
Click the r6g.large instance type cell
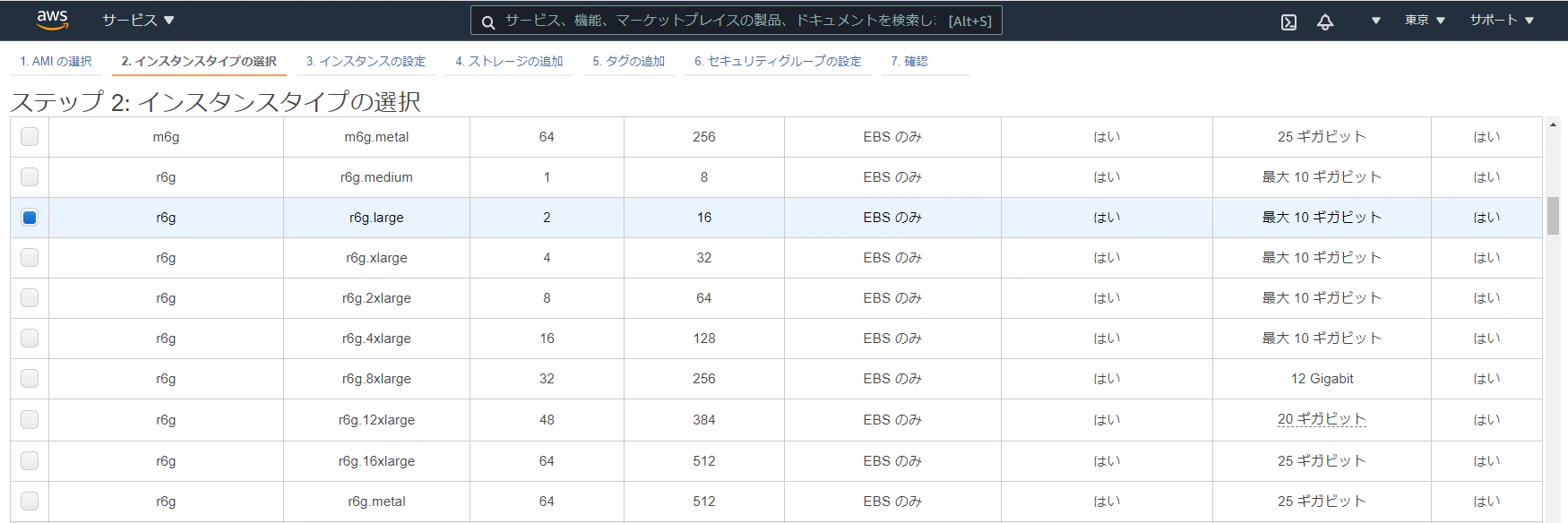[376, 218]
